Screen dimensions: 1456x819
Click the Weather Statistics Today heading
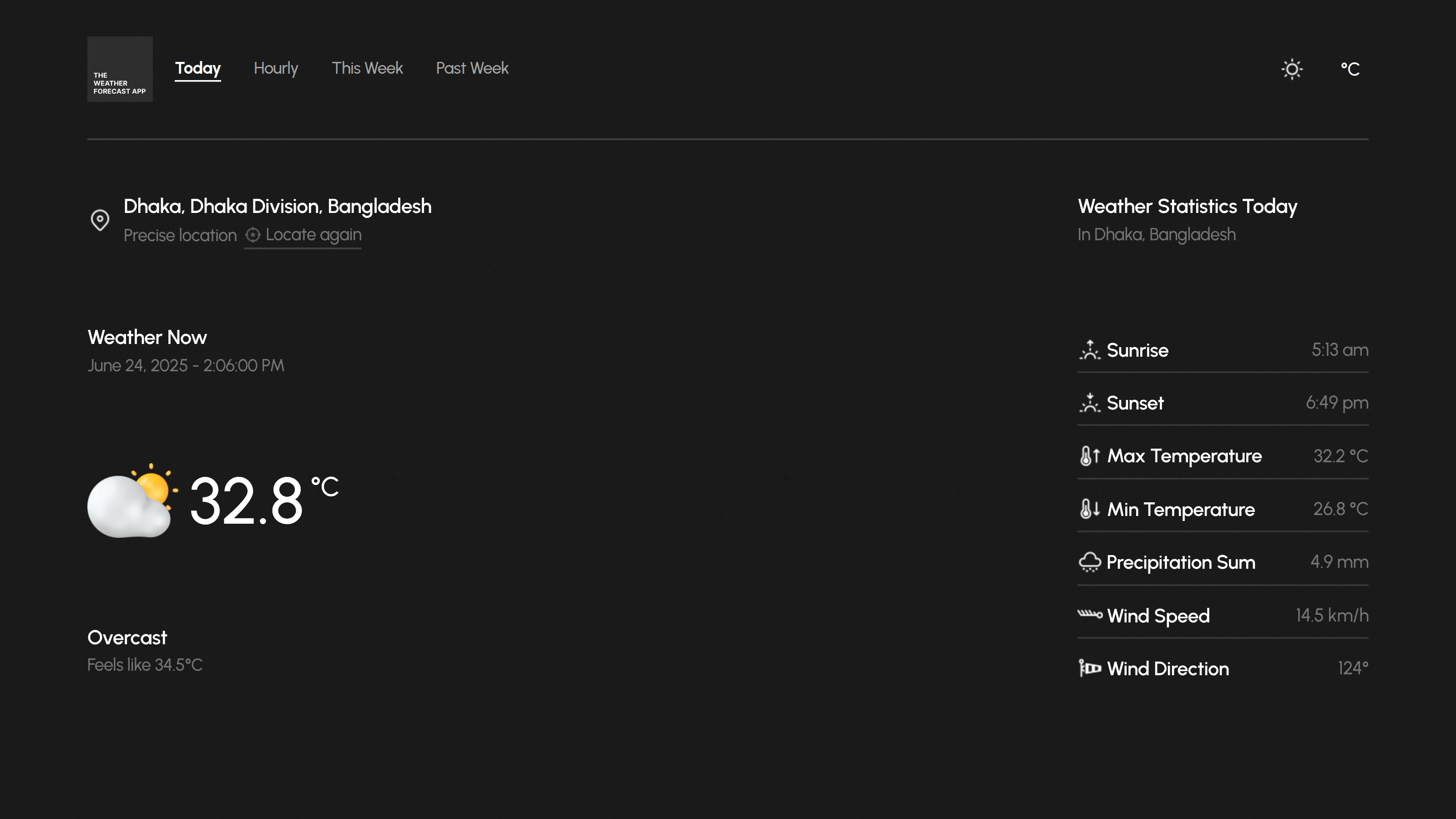click(1187, 206)
